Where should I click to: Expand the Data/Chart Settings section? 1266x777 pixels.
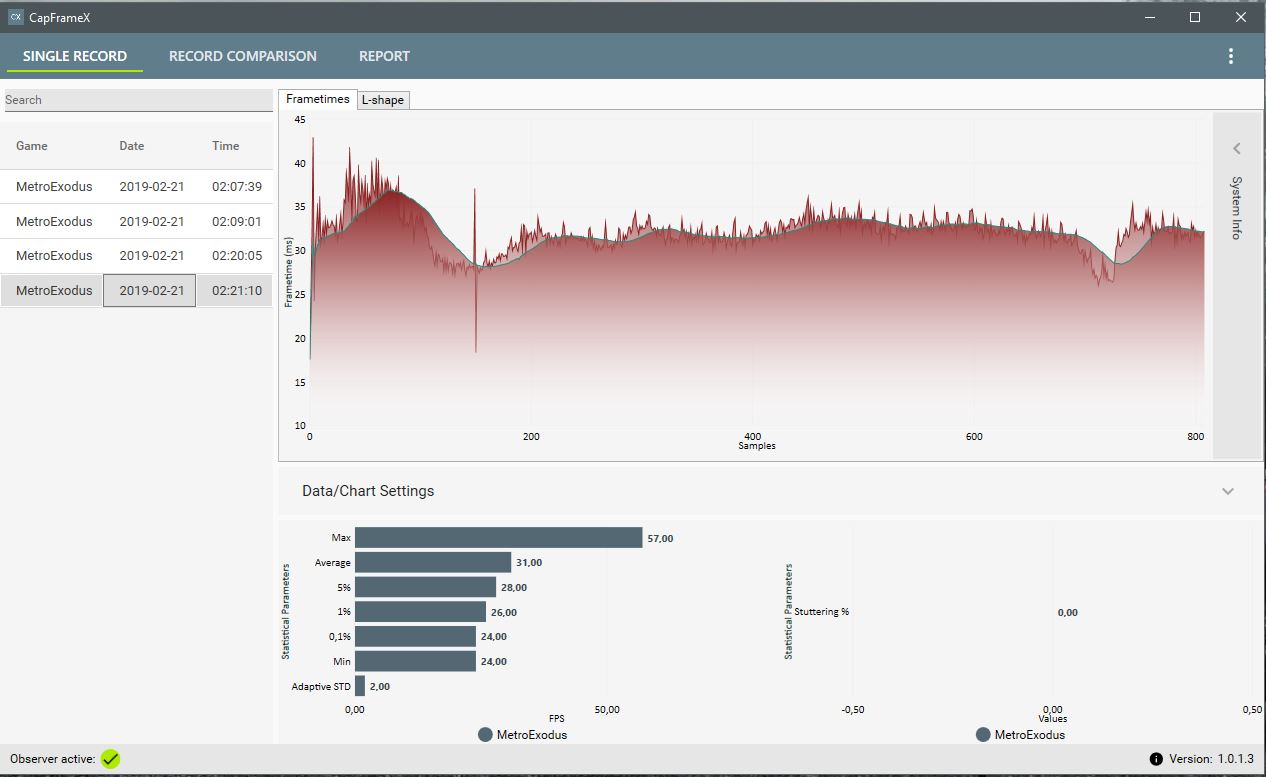point(1228,491)
